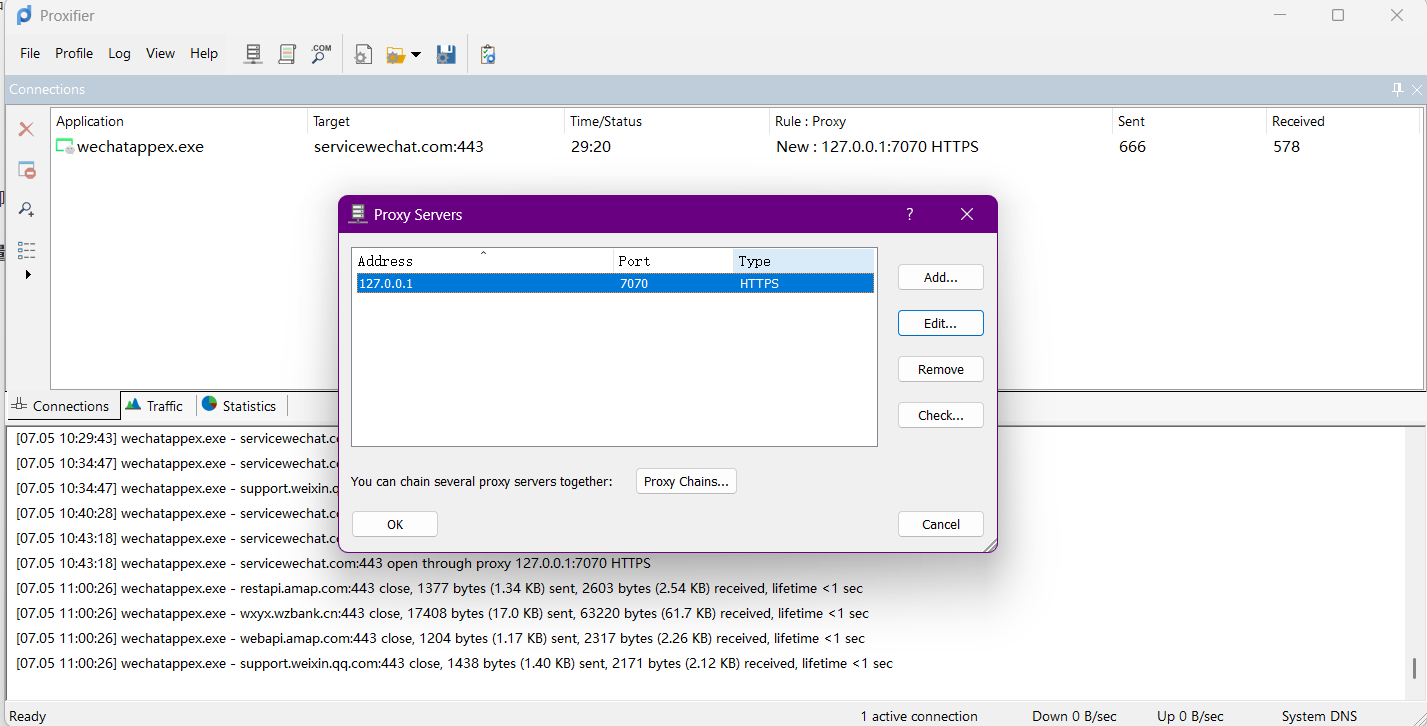Screen dimensions: 1427x726
Task: Sort proxy list by Type column
Action: [x=804, y=261]
